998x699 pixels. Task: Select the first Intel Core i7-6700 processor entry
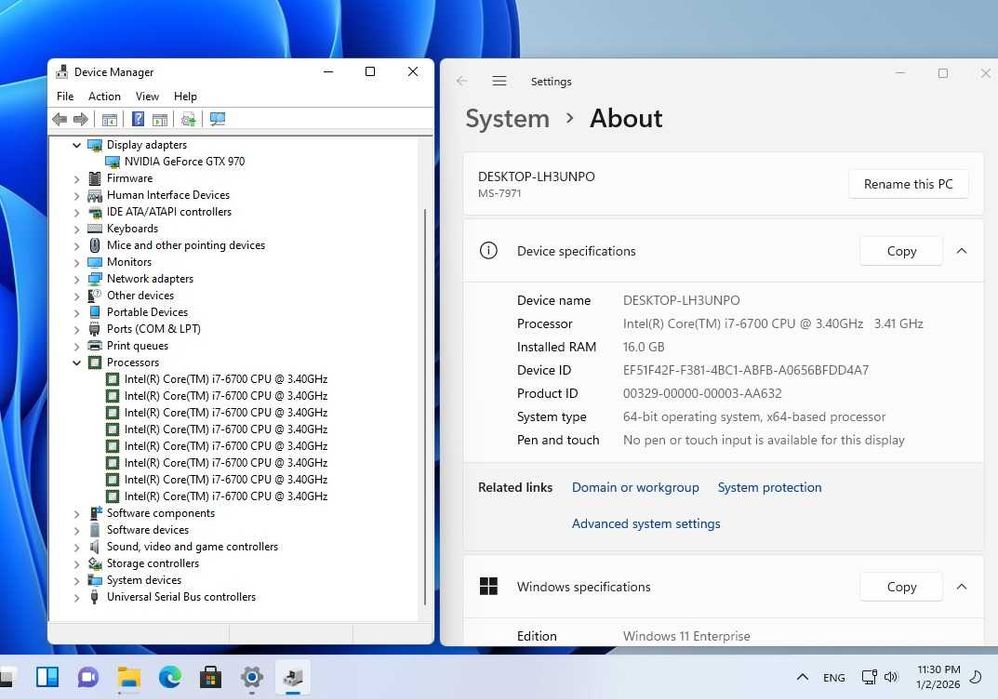[225, 379]
